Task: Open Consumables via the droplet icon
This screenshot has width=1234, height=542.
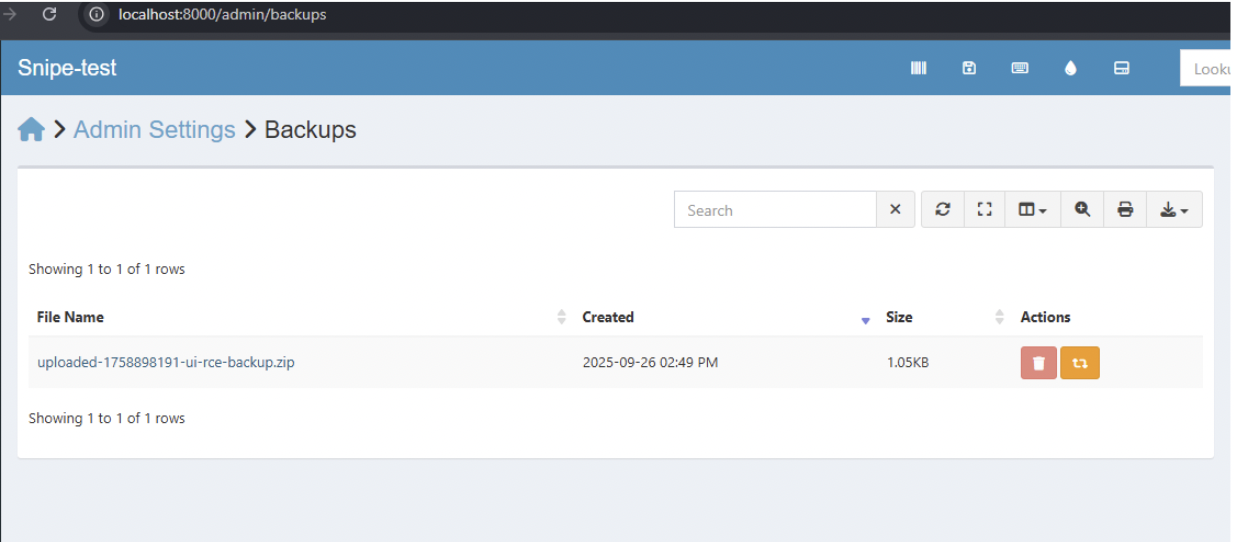Action: tap(1071, 68)
